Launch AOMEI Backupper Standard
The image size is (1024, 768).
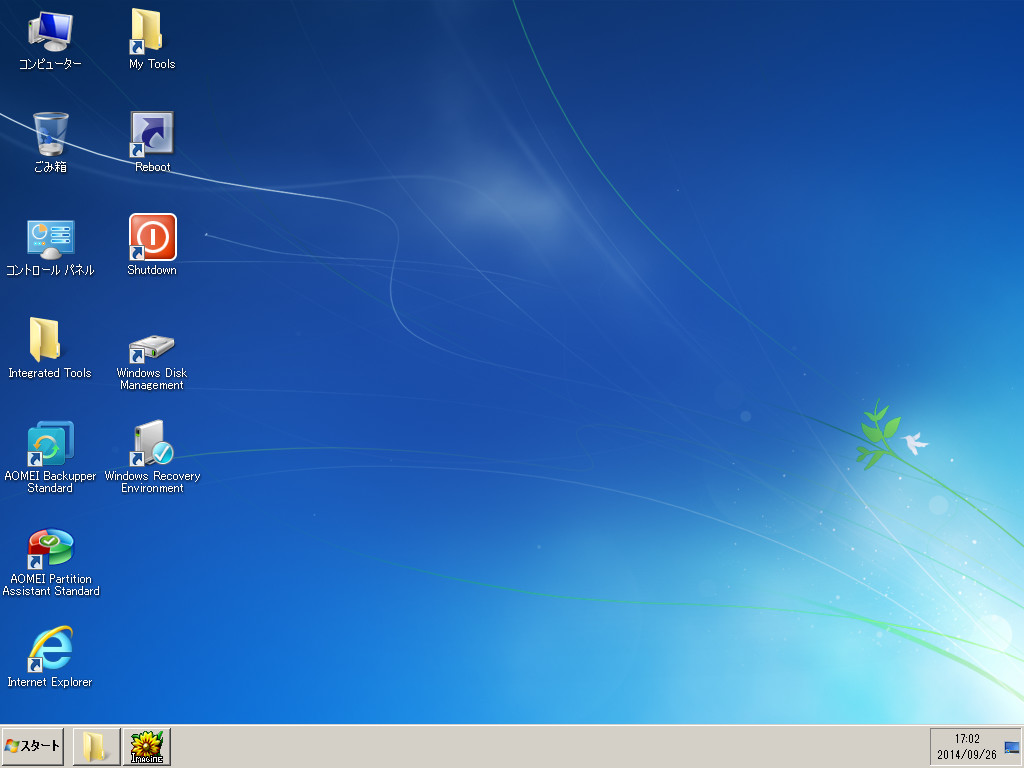[50, 445]
